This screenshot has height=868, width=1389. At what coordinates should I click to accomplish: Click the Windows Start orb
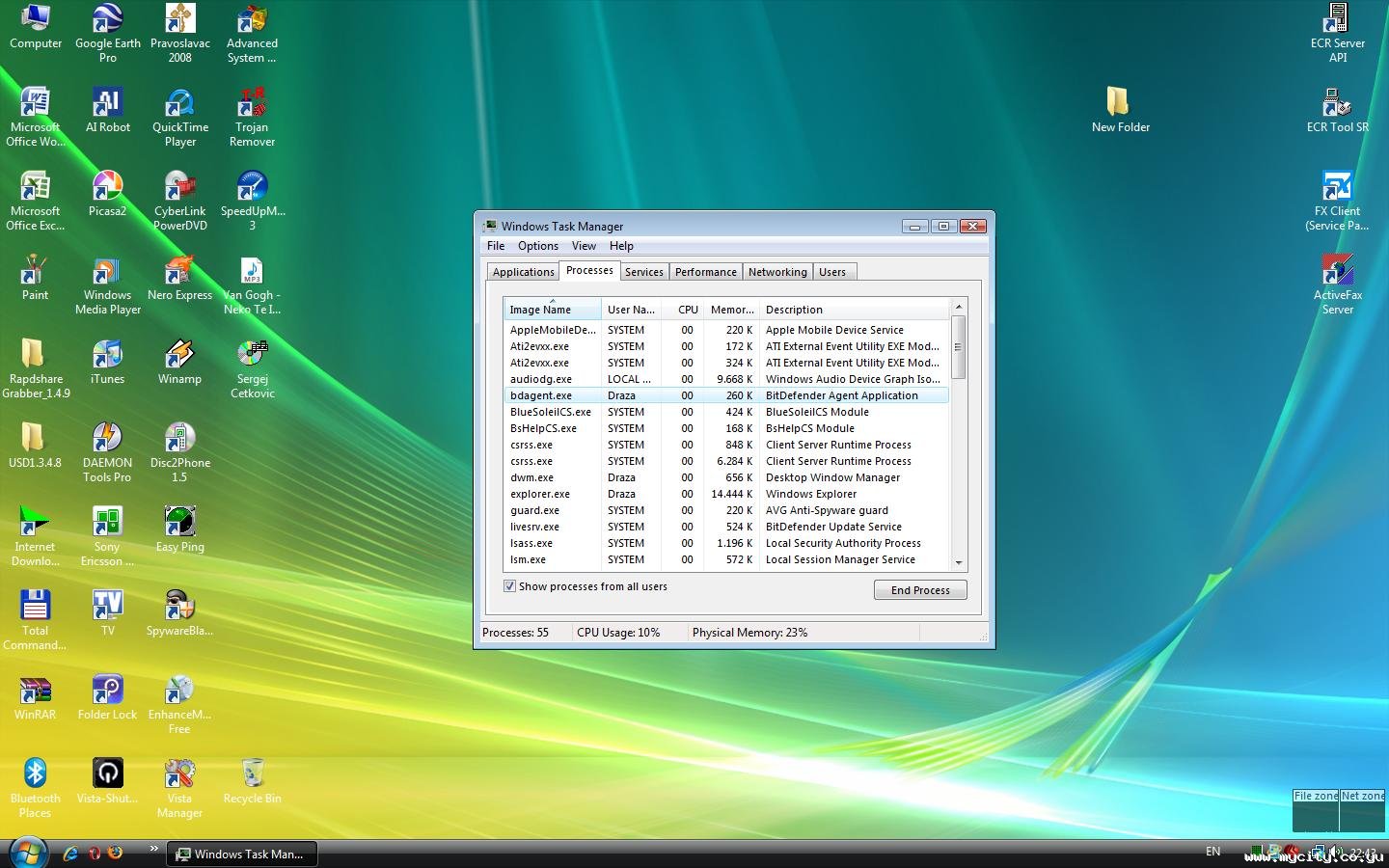(x=28, y=853)
